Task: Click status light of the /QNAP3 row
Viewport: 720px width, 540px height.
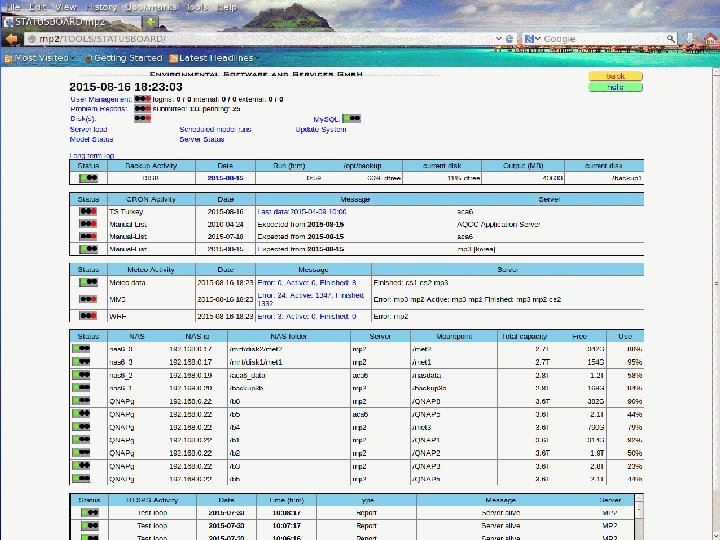Action: [81, 466]
